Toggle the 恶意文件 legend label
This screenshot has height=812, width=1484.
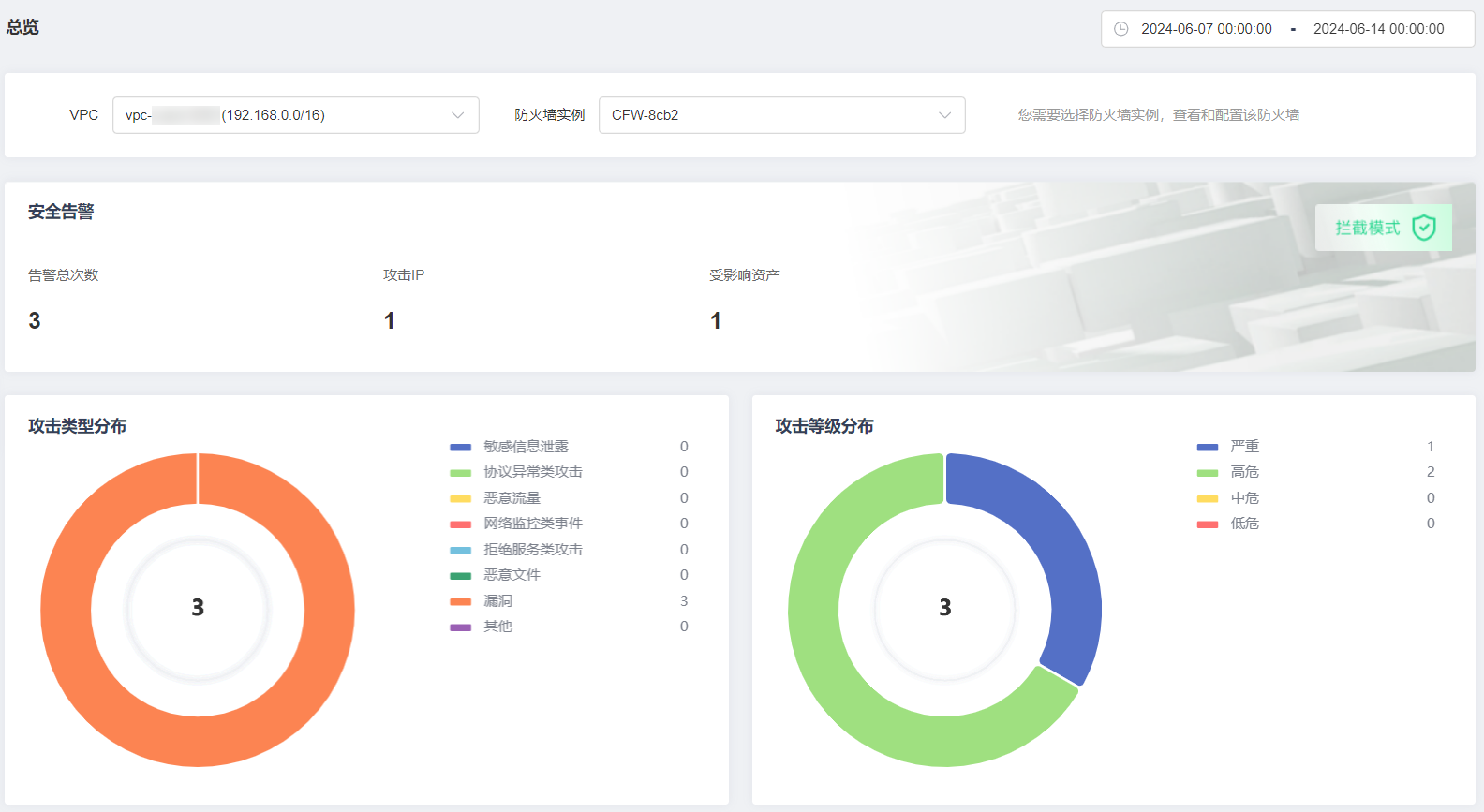coord(512,575)
